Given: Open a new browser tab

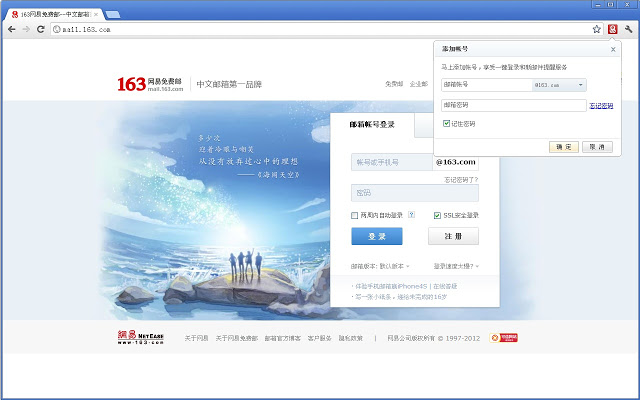Looking at the screenshot, I should pyautogui.click(x=113, y=15).
